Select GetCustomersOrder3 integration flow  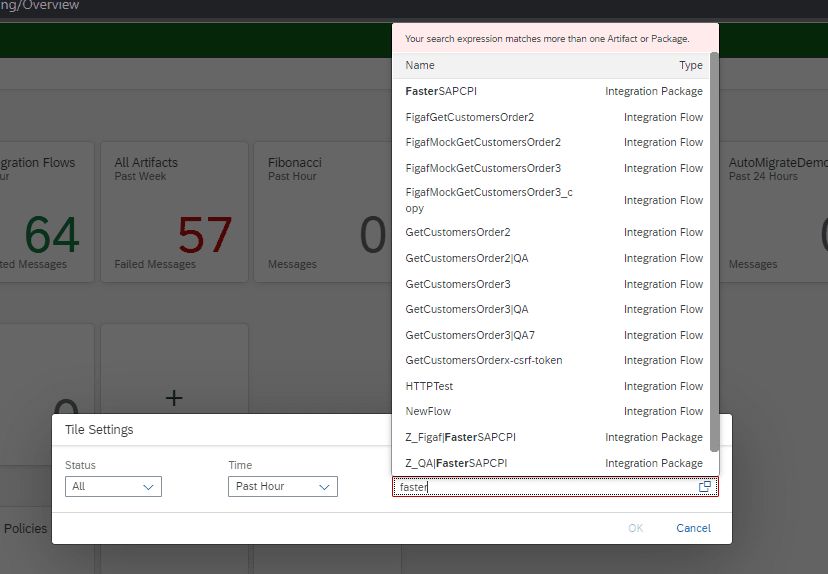click(x=553, y=284)
